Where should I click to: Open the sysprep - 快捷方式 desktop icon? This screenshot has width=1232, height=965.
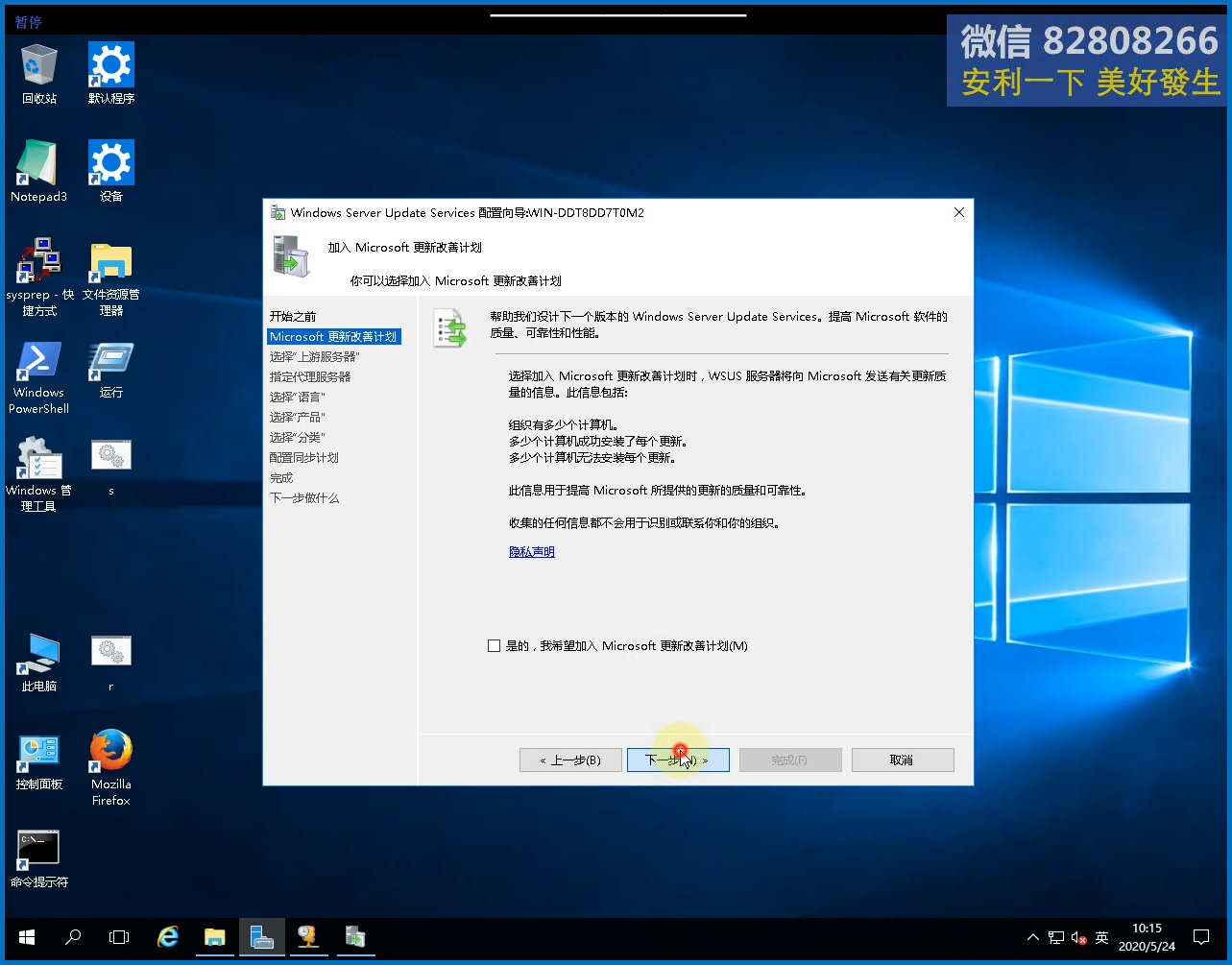[38, 277]
